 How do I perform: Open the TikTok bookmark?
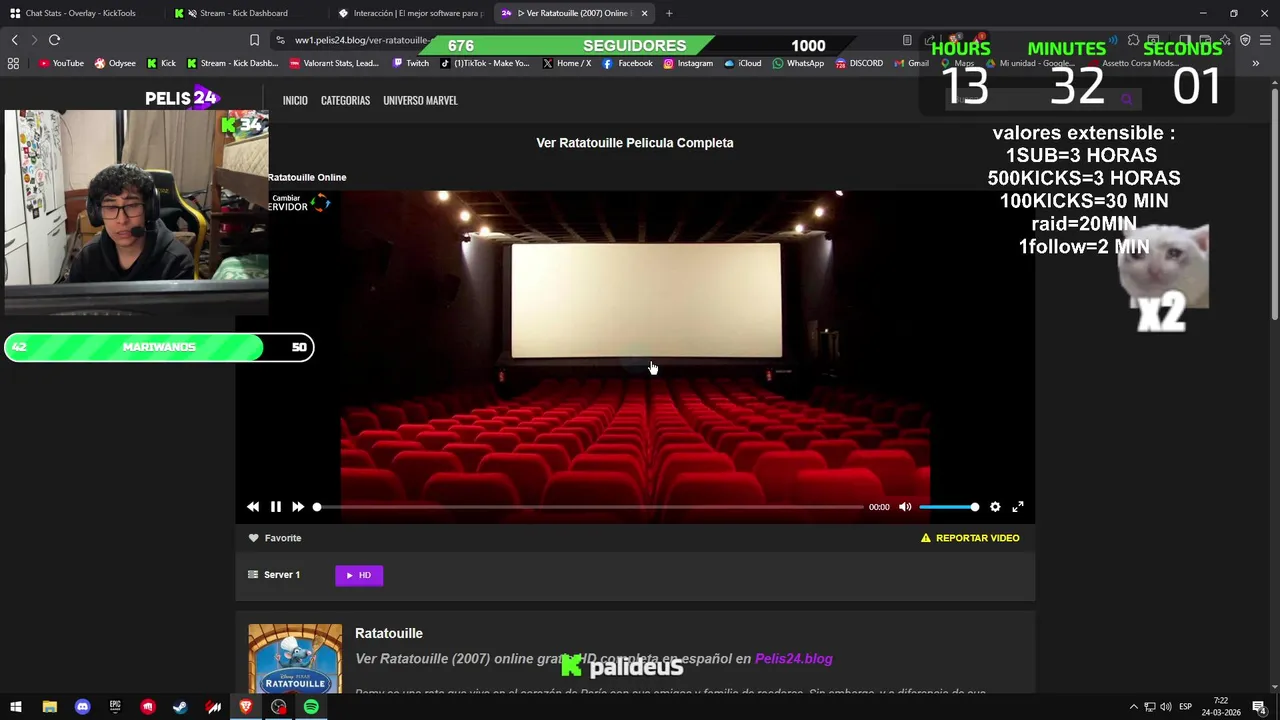tap(485, 63)
